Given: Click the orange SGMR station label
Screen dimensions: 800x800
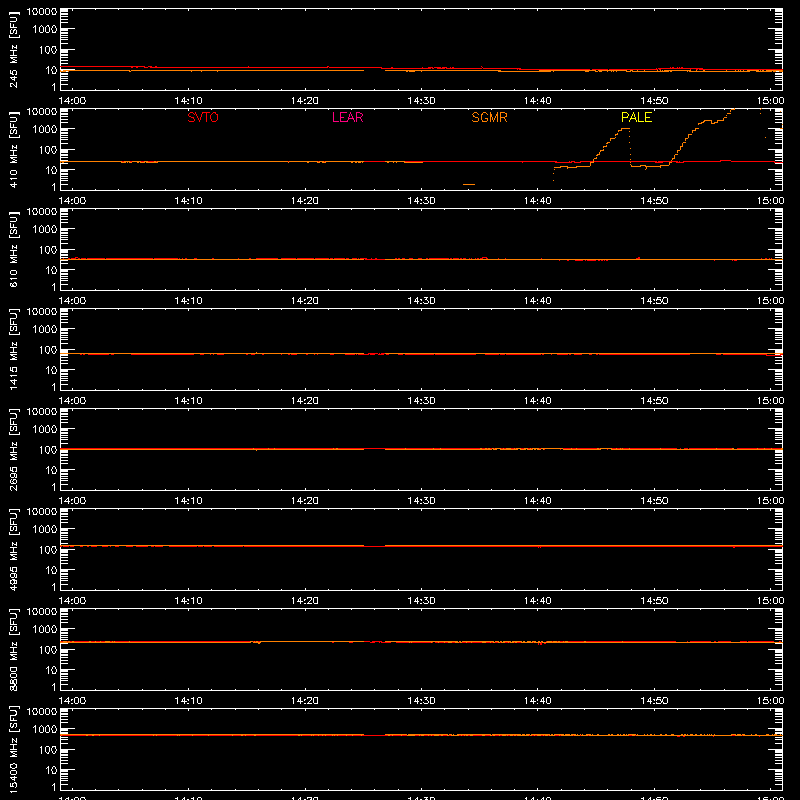Looking at the screenshot, I should click(x=489, y=117).
